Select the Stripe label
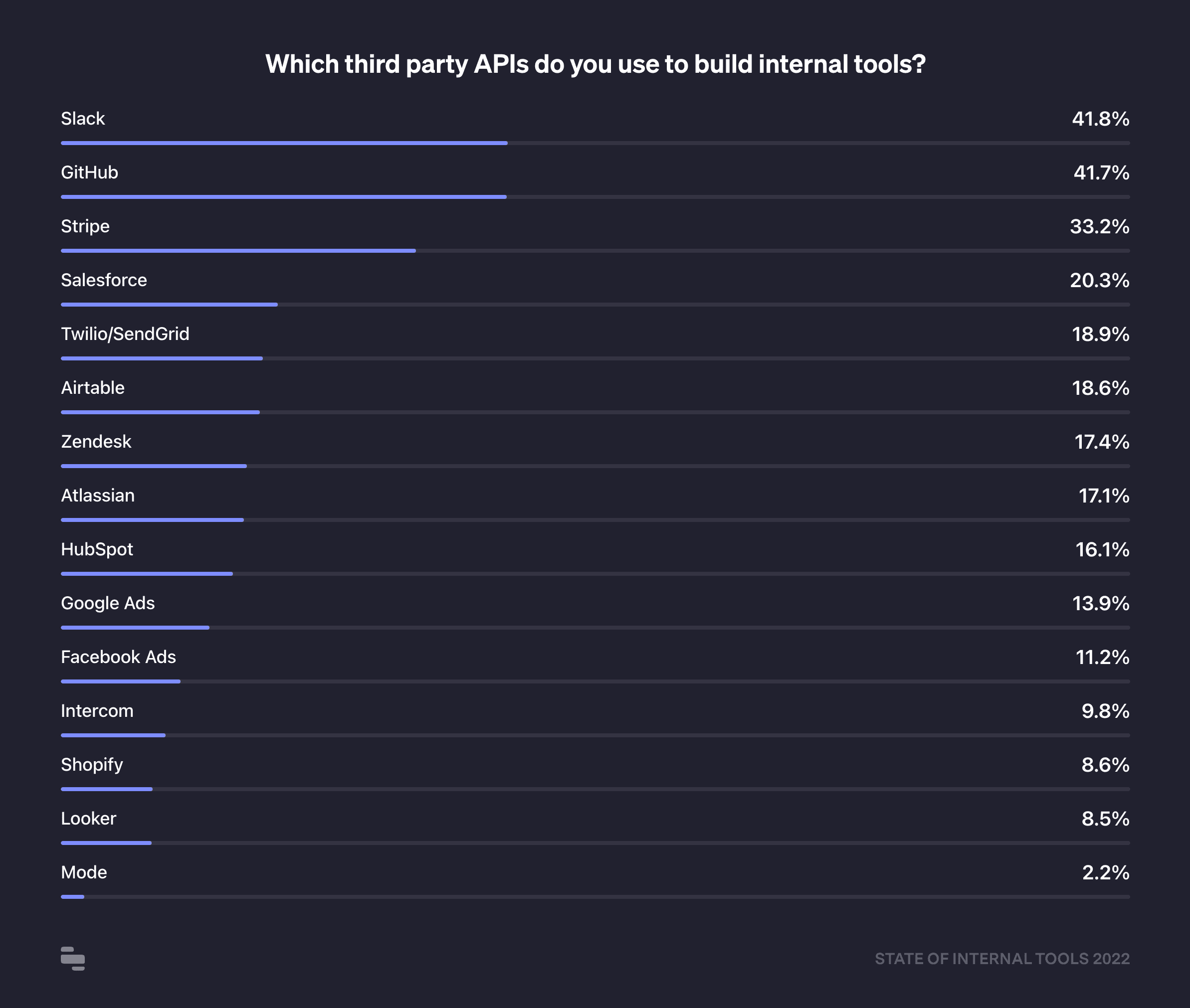Viewport: 1190px width, 1008px height. point(85,226)
